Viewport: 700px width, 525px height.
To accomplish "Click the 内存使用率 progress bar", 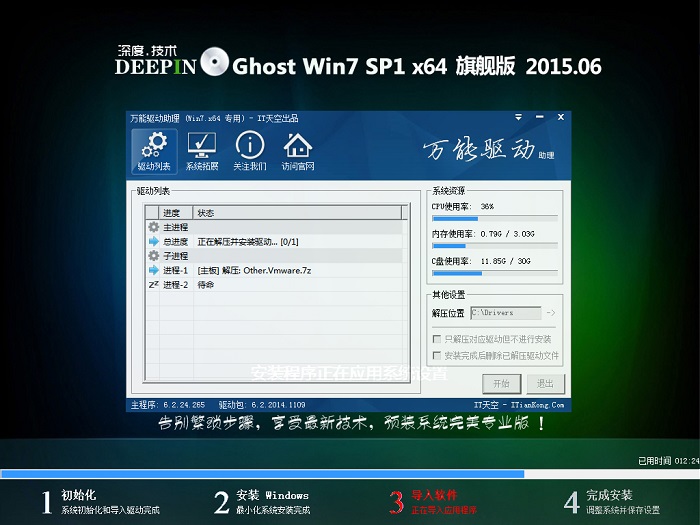I will (x=495, y=246).
